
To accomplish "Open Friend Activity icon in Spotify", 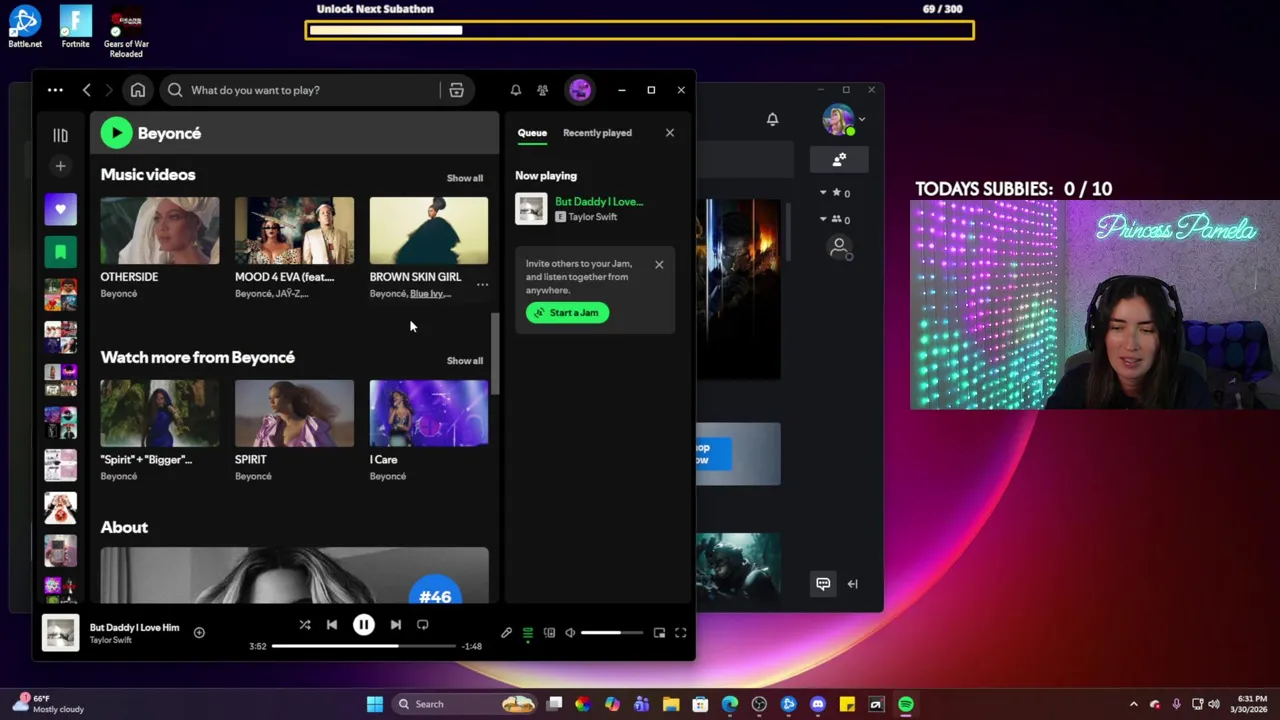I will 542,90.
